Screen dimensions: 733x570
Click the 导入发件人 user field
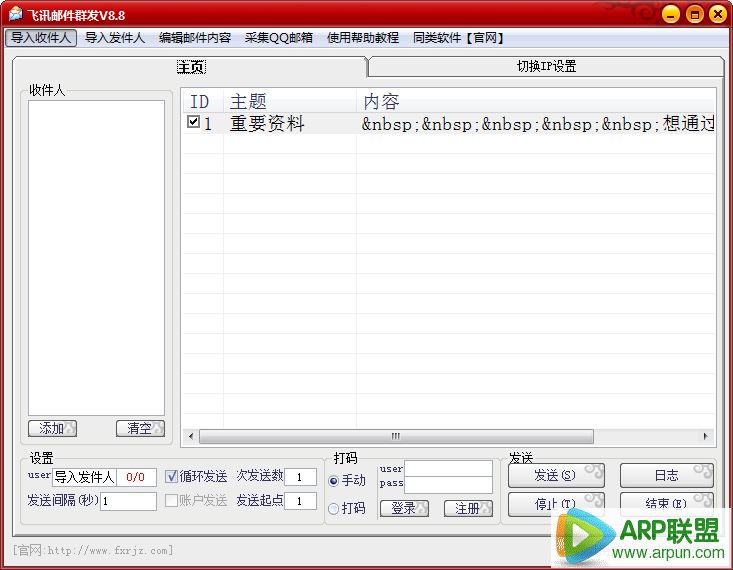(85, 477)
